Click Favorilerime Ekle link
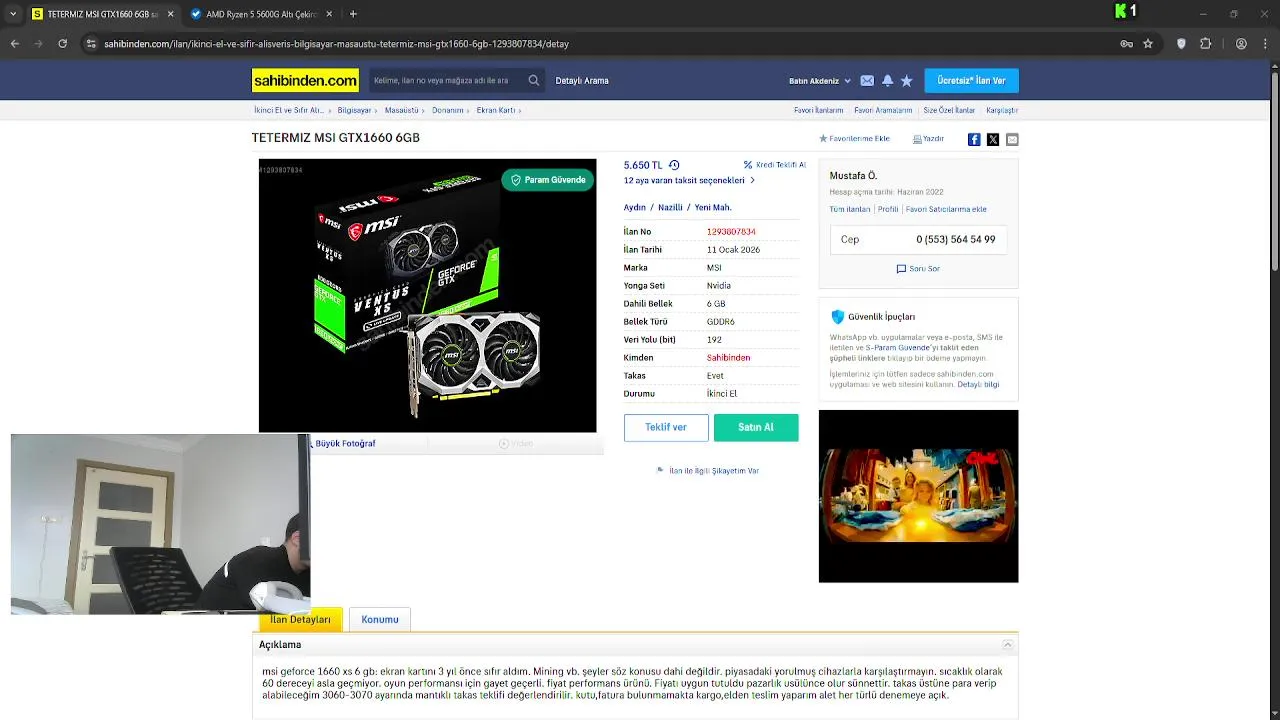Screen dimensions: 1280x720 pyautogui.click(x=854, y=139)
